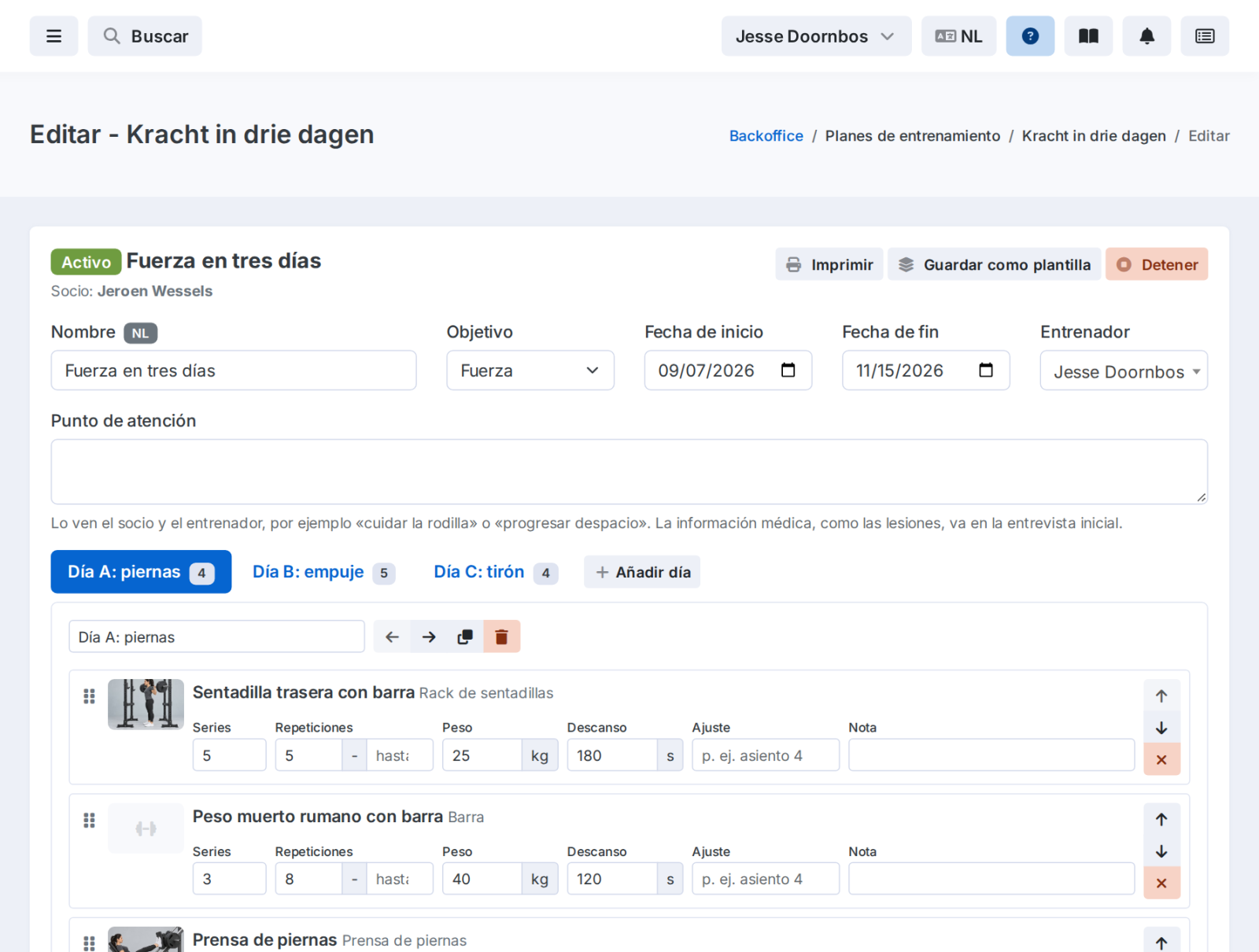
Task: Duplicate the day with the copy icon
Action: (465, 637)
